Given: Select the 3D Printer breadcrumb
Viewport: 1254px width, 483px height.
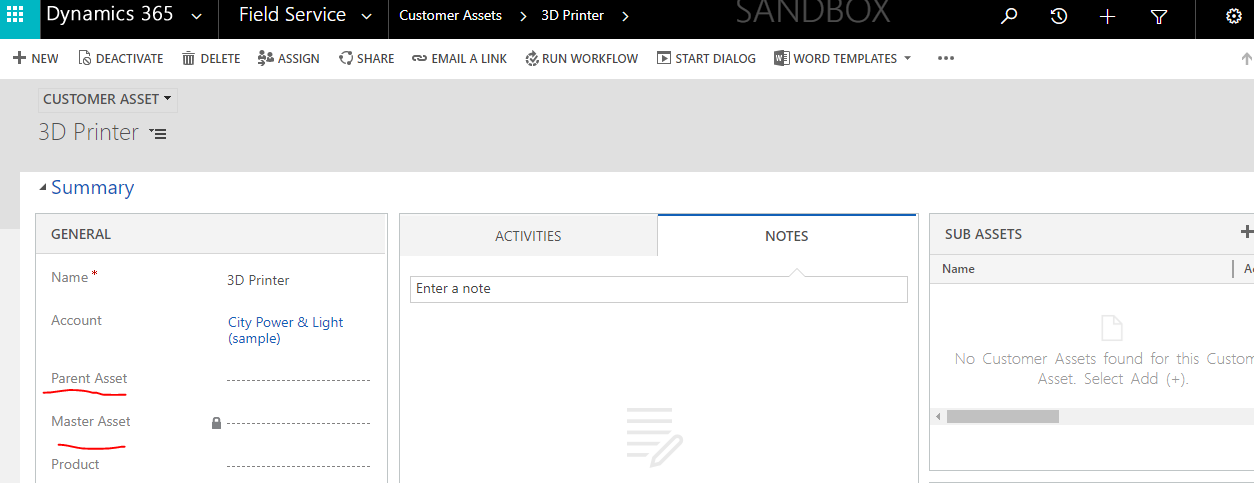Looking at the screenshot, I should pyautogui.click(x=573, y=16).
